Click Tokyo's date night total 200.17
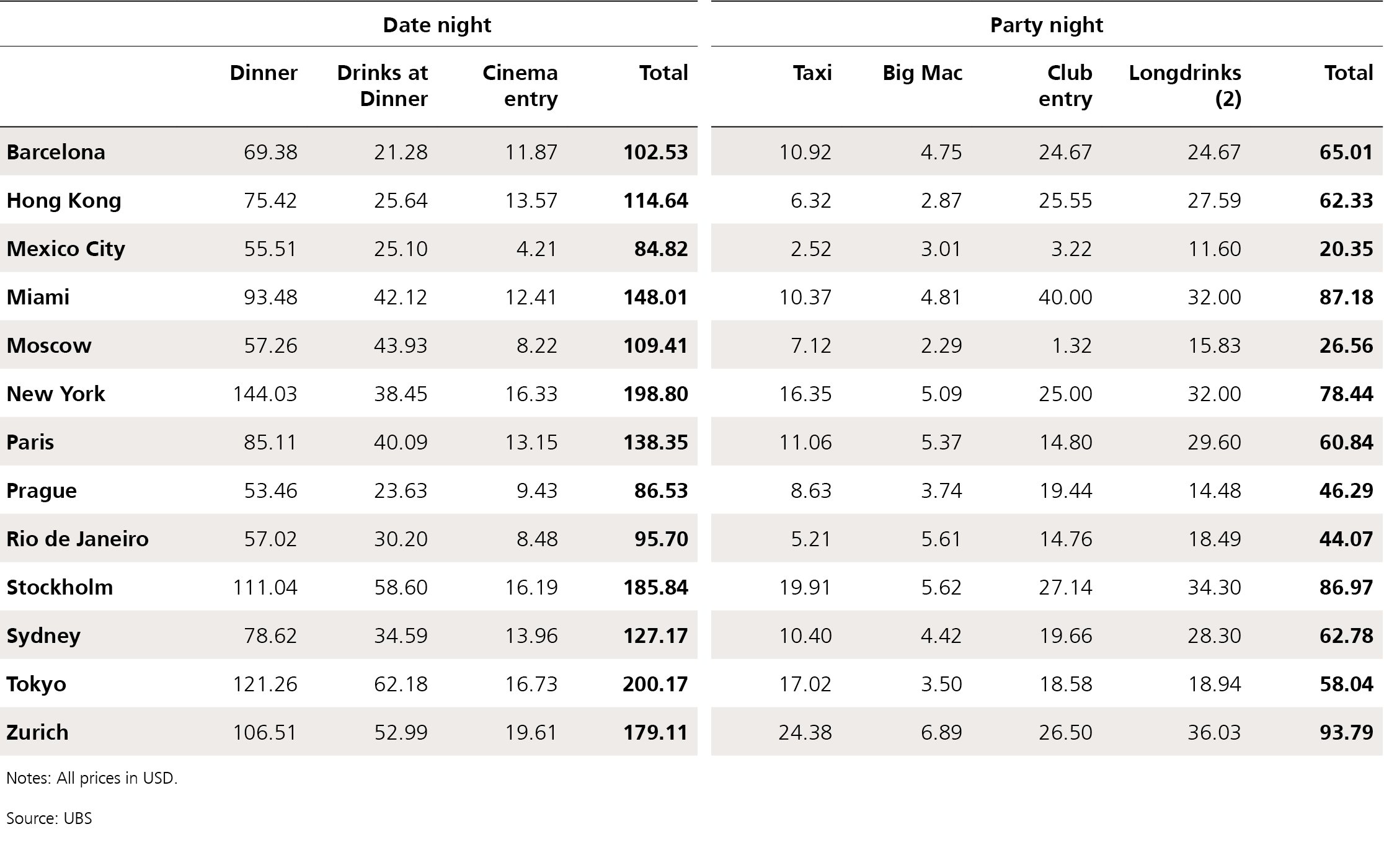Viewport: 1384px width, 868px height. coord(655,684)
